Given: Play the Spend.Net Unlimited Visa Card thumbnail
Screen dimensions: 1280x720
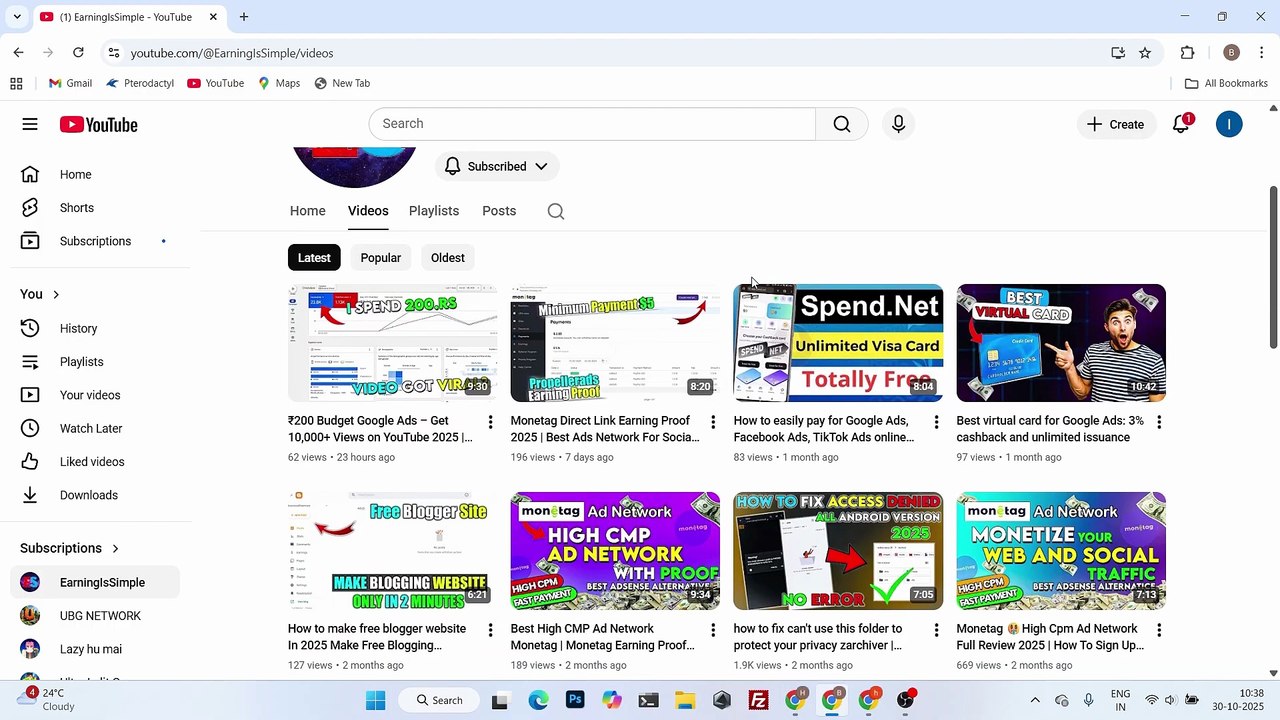Looking at the screenshot, I should (838, 343).
